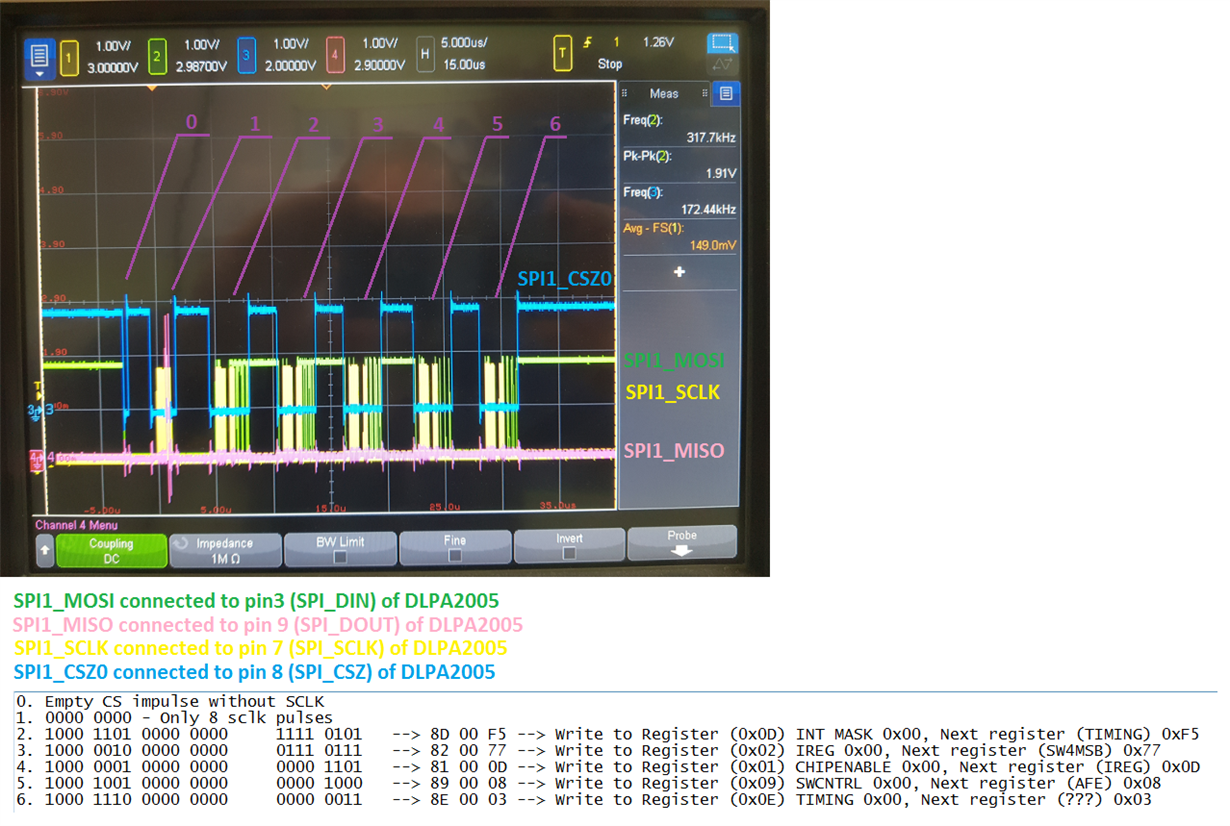Click line 1 Only 8 sclk pulses
The image size is (1230, 826).
pyautogui.click(x=175, y=717)
